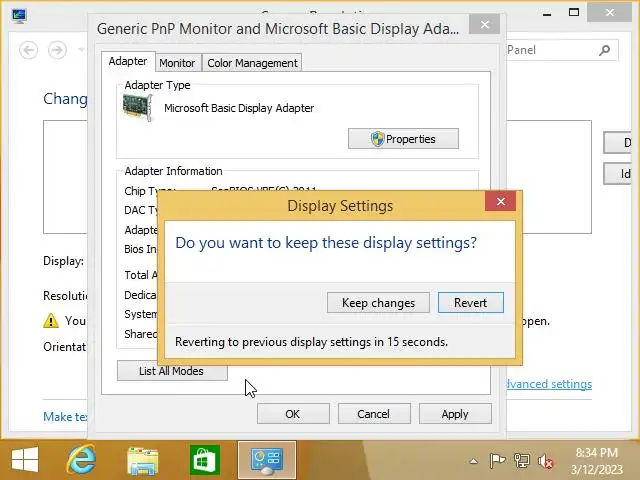Open the clock showing 8:34 PM
Screen dimensions: 640x480
[x=597, y=461]
